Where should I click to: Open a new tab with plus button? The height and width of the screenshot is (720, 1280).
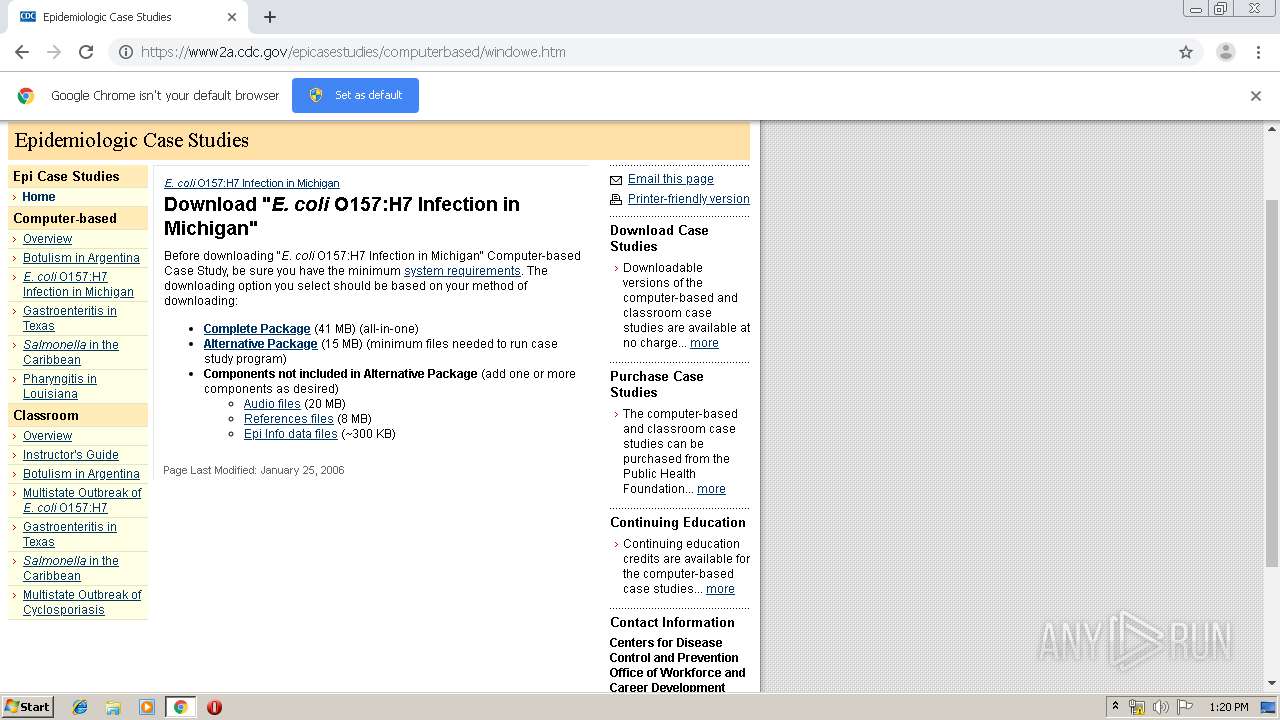click(270, 17)
